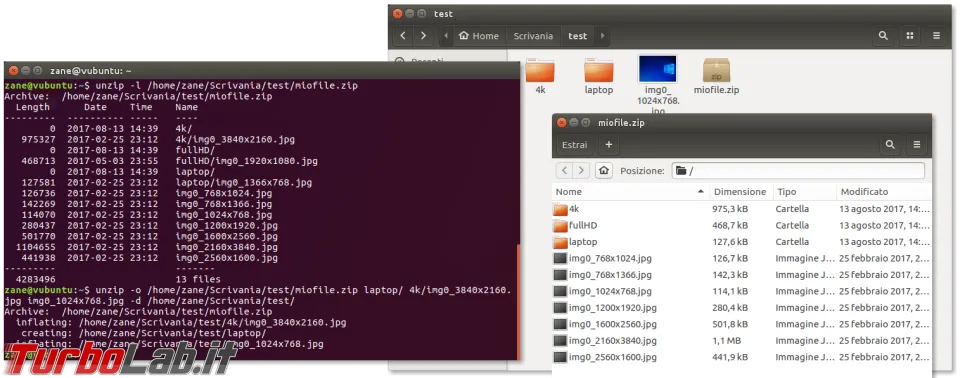Select img0_768x1024.jpg in the archive
The image size is (960, 378).
click(x=741, y=259)
